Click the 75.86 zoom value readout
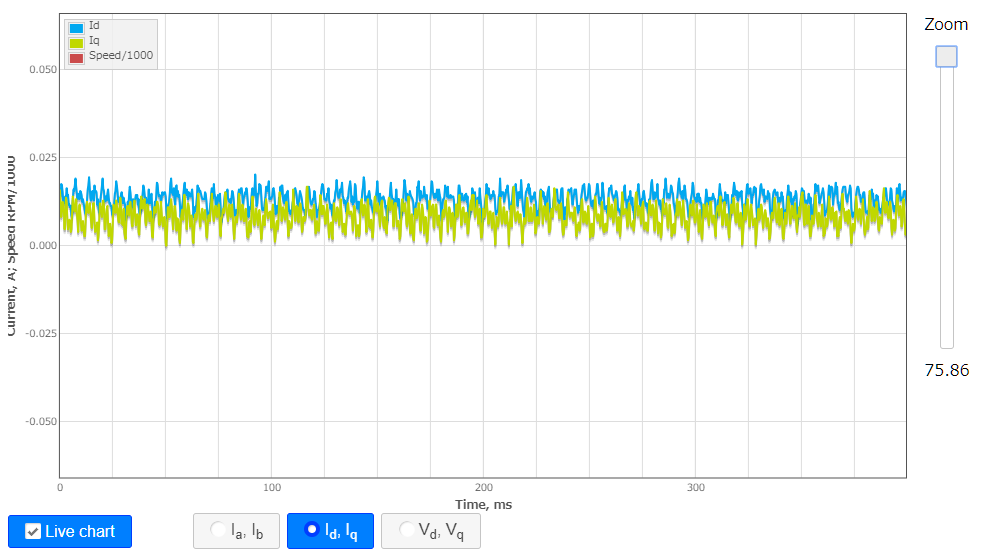Image resolution: width=1002 pixels, height=560 pixels. point(946,370)
